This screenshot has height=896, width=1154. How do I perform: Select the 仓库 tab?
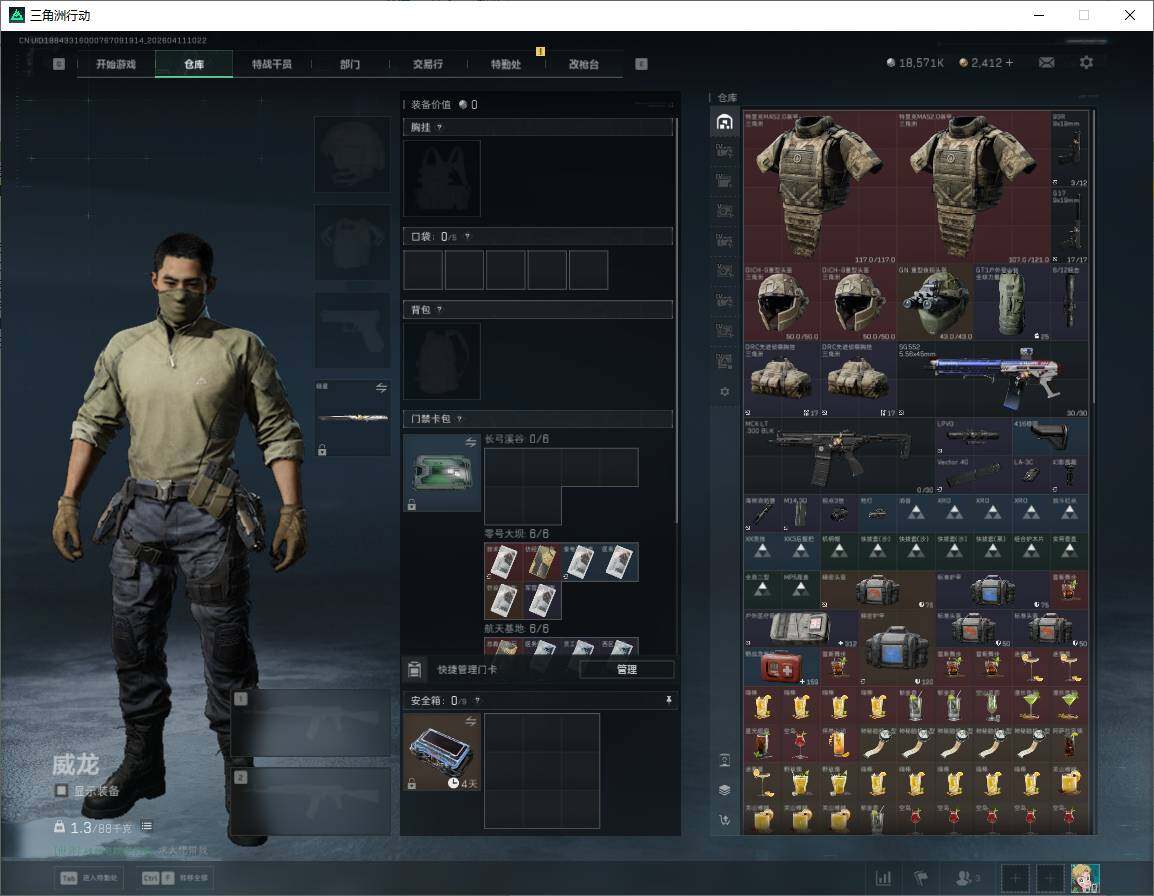coord(194,64)
